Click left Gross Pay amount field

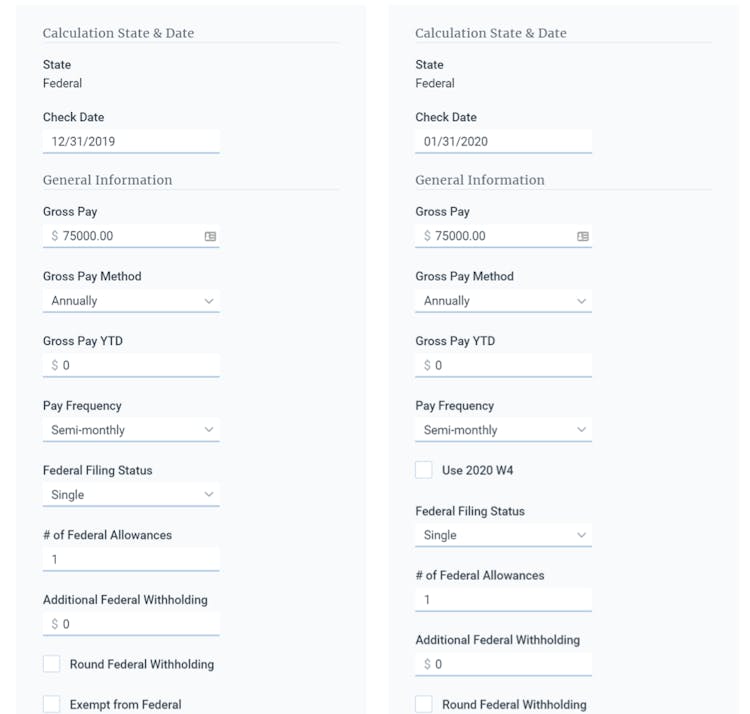pos(125,236)
